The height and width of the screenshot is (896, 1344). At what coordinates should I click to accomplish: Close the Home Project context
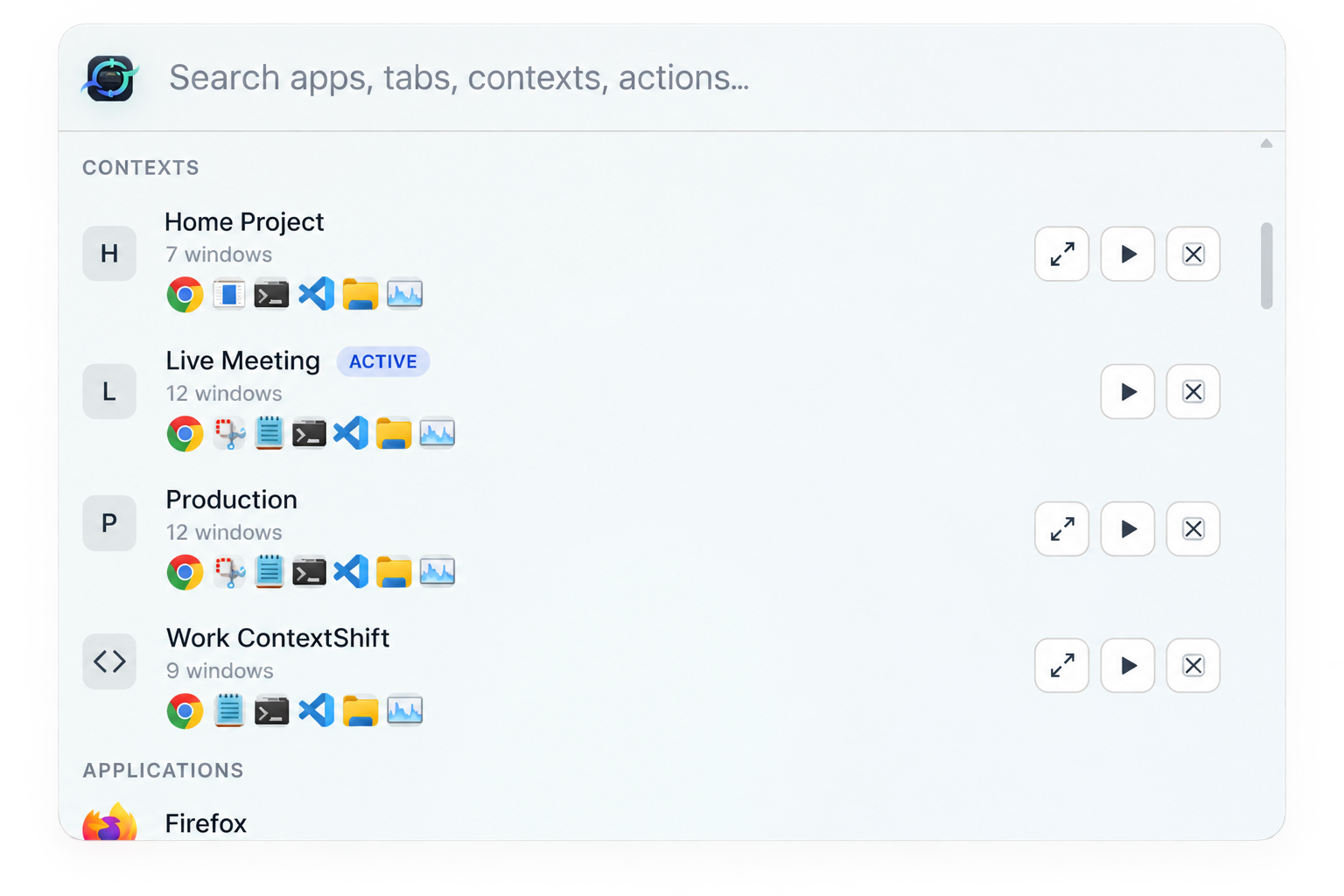(1193, 255)
